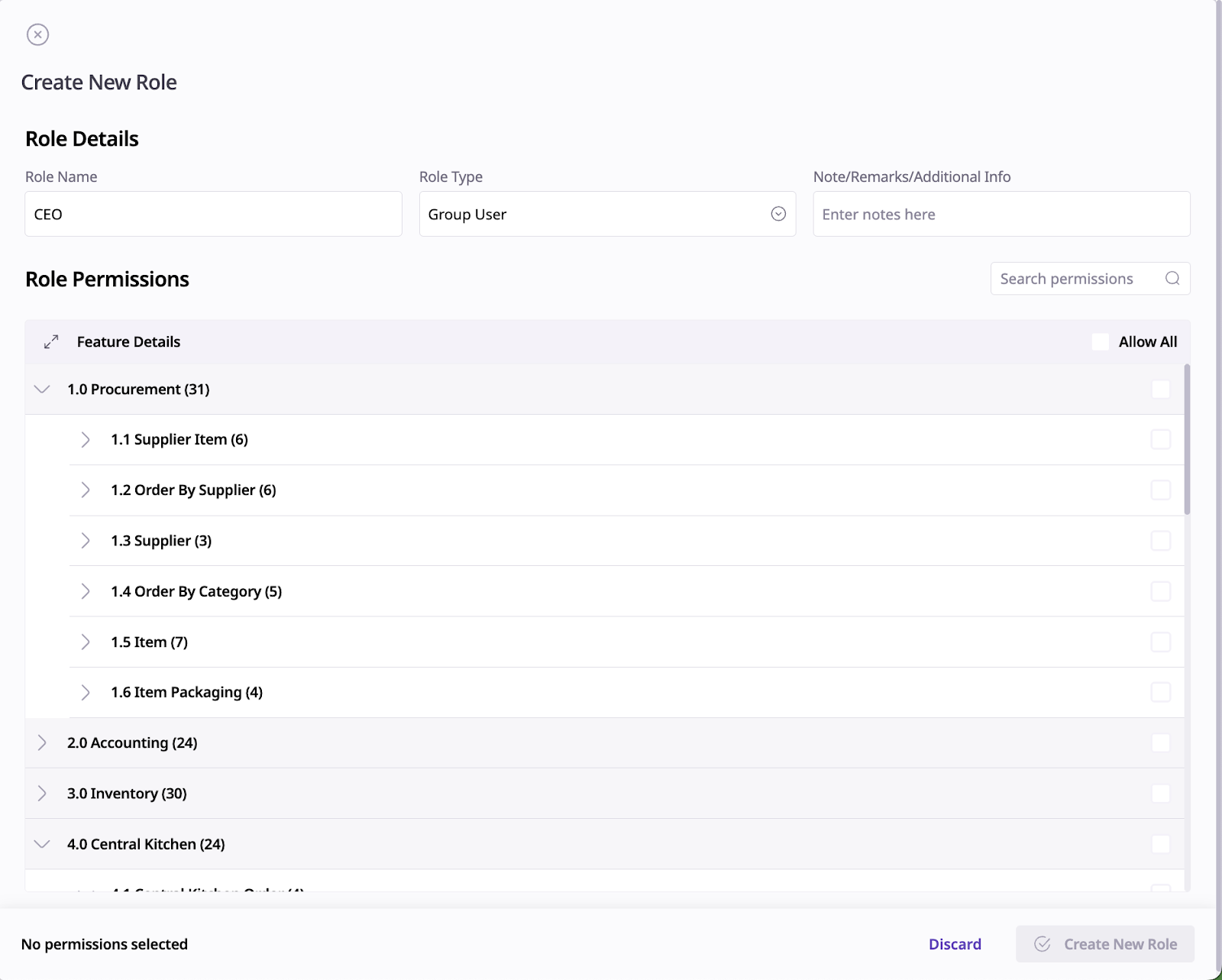Expand the 2.0 Accounting section
Image resolution: width=1222 pixels, height=980 pixels.
pos(43,743)
